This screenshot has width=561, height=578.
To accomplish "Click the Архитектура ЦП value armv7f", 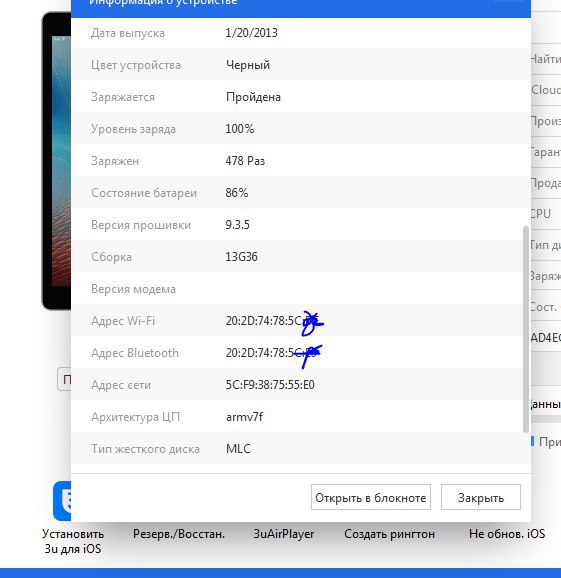I will click(x=244, y=417).
